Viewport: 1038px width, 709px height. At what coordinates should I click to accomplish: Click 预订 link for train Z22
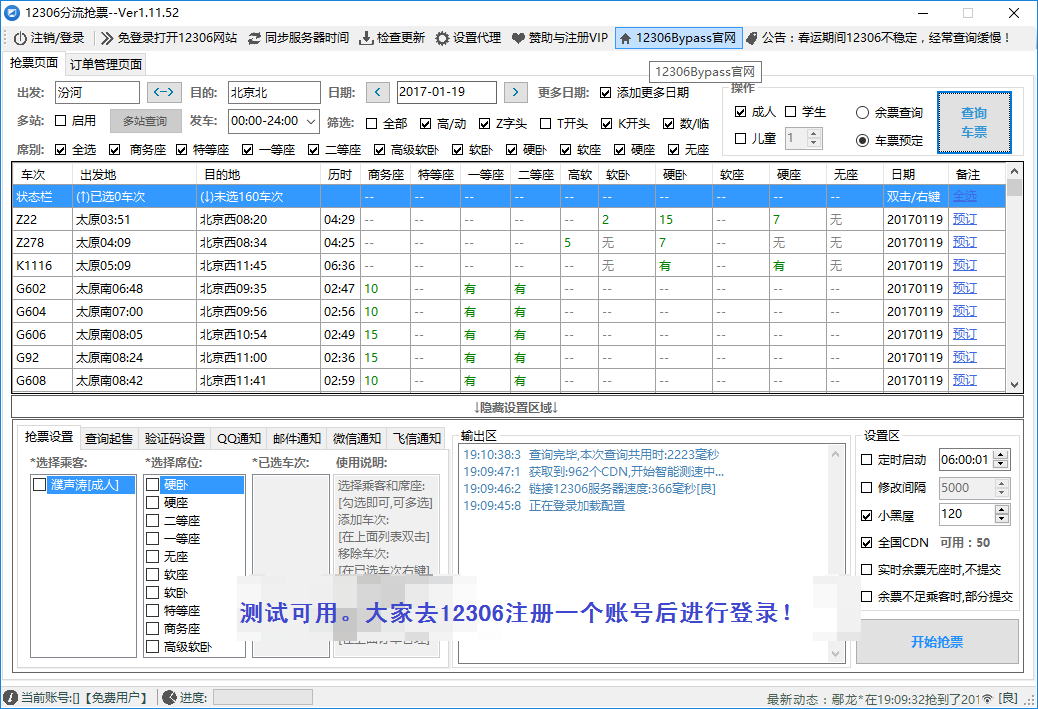965,219
